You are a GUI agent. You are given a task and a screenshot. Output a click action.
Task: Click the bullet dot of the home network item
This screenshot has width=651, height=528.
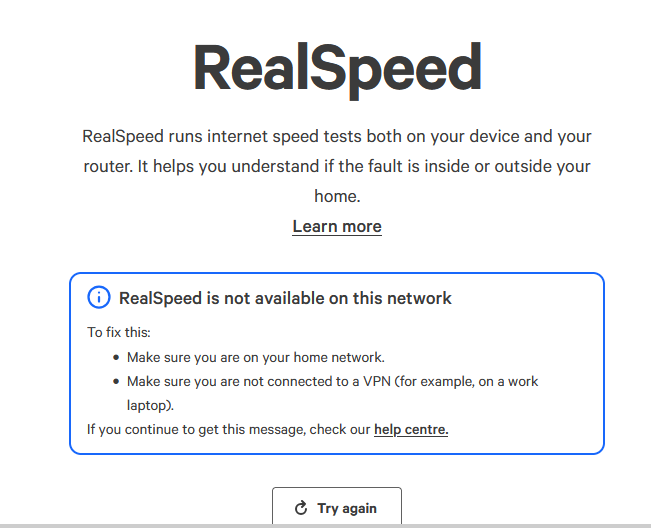pyautogui.click(x=116, y=357)
